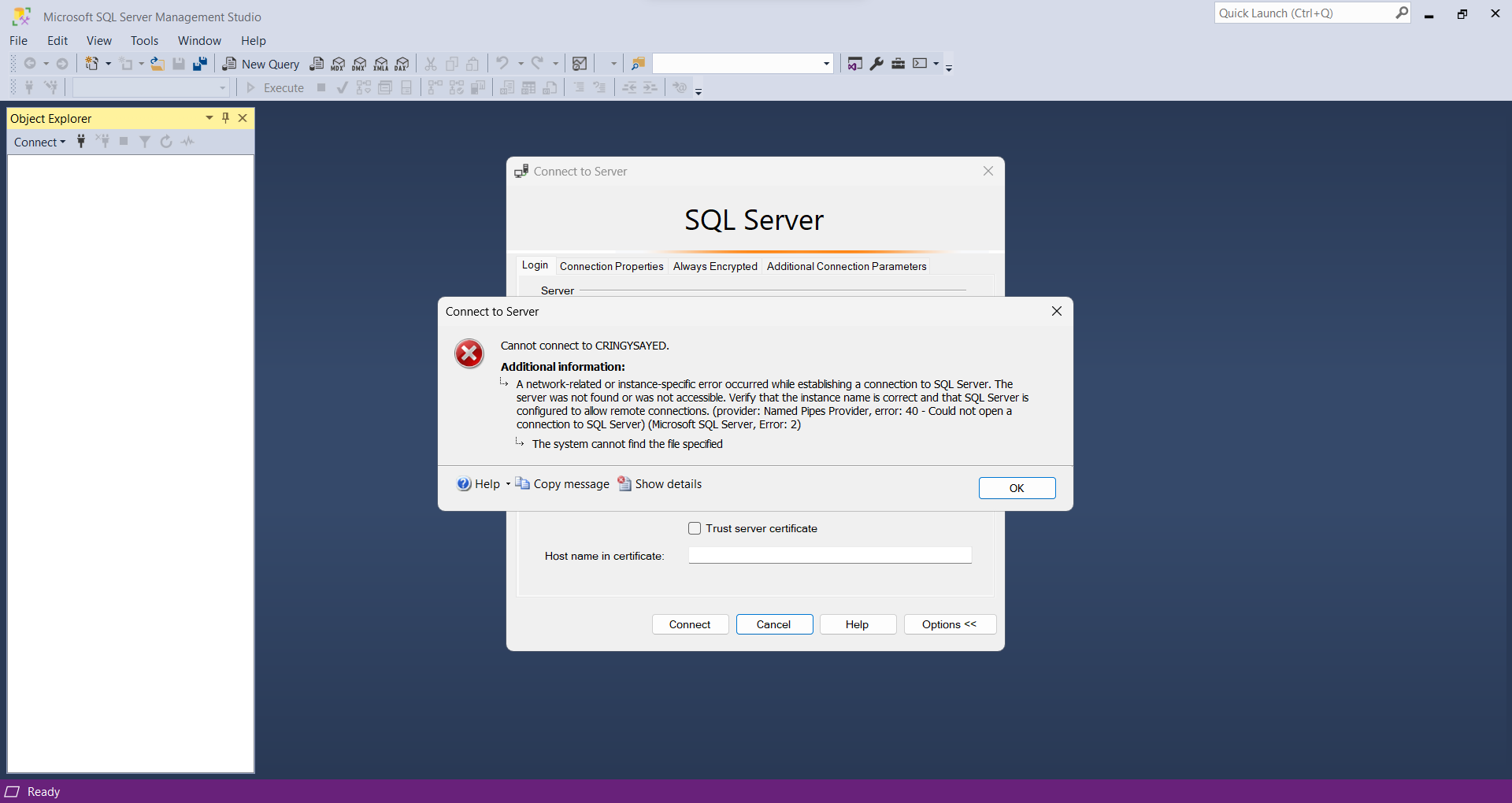
Task: Click Copy message in error dialog
Action: 563,484
